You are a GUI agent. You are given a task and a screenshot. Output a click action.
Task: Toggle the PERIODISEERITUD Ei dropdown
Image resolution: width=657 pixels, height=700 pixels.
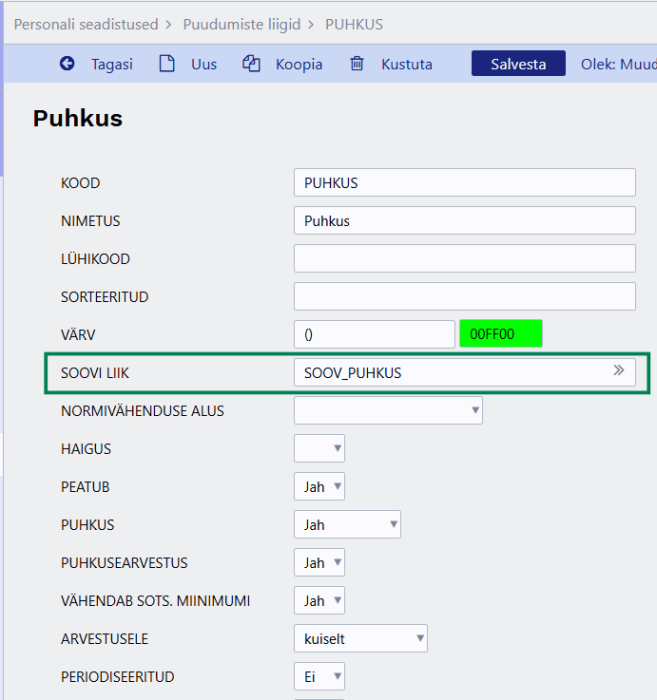(319, 677)
